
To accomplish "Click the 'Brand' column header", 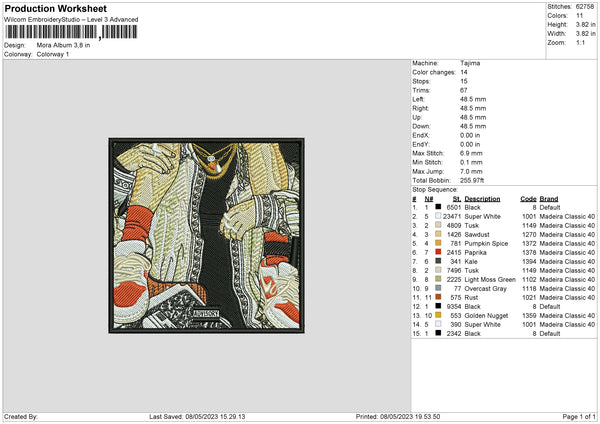I will [x=549, y=199].
